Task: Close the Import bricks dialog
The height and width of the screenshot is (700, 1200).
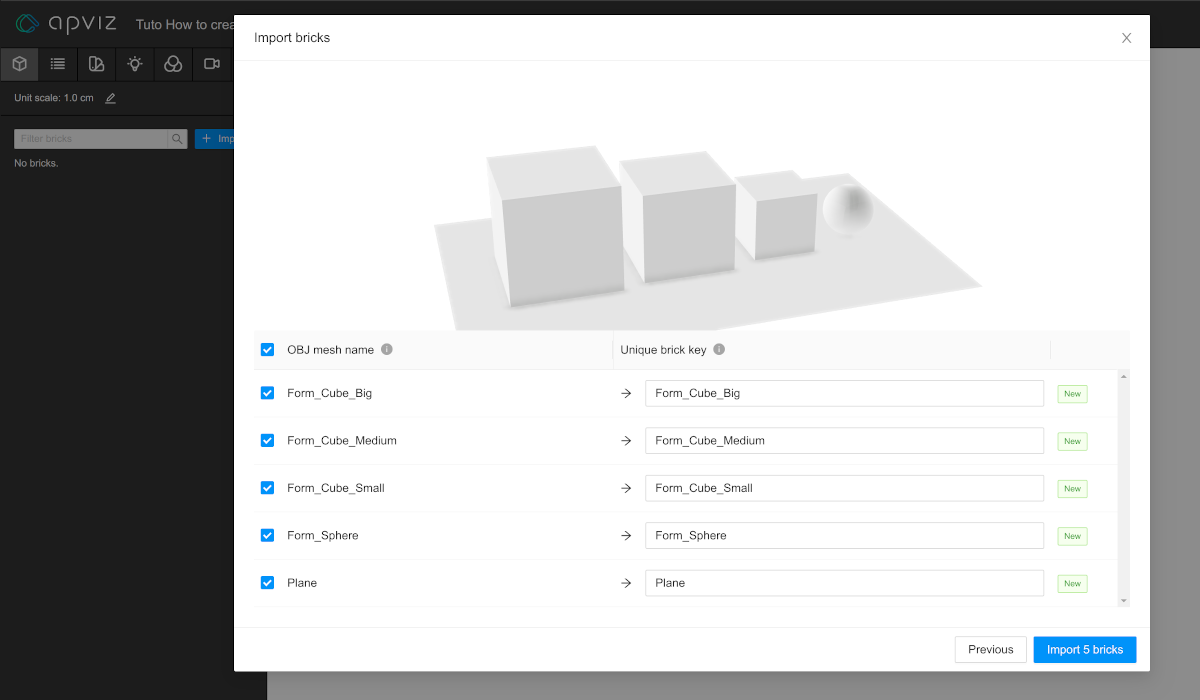Action: 1126,38
